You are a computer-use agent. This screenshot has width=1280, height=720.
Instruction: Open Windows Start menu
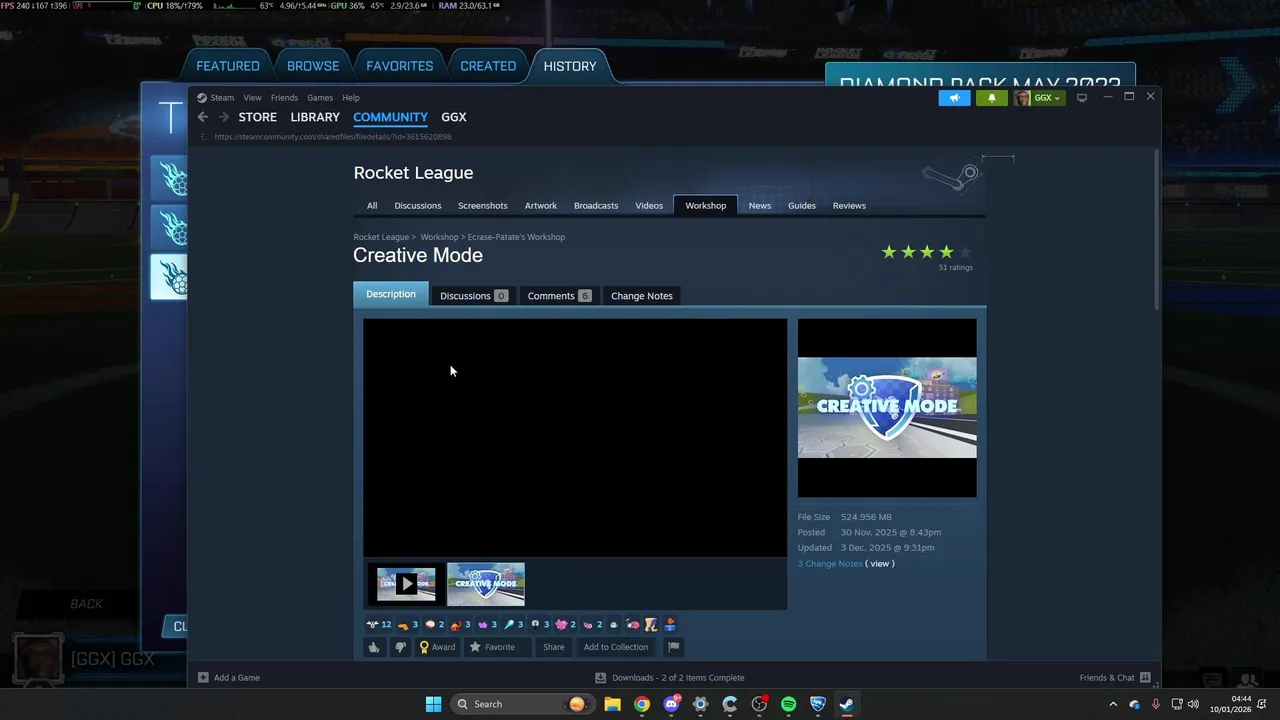click(x=433, y=704)
